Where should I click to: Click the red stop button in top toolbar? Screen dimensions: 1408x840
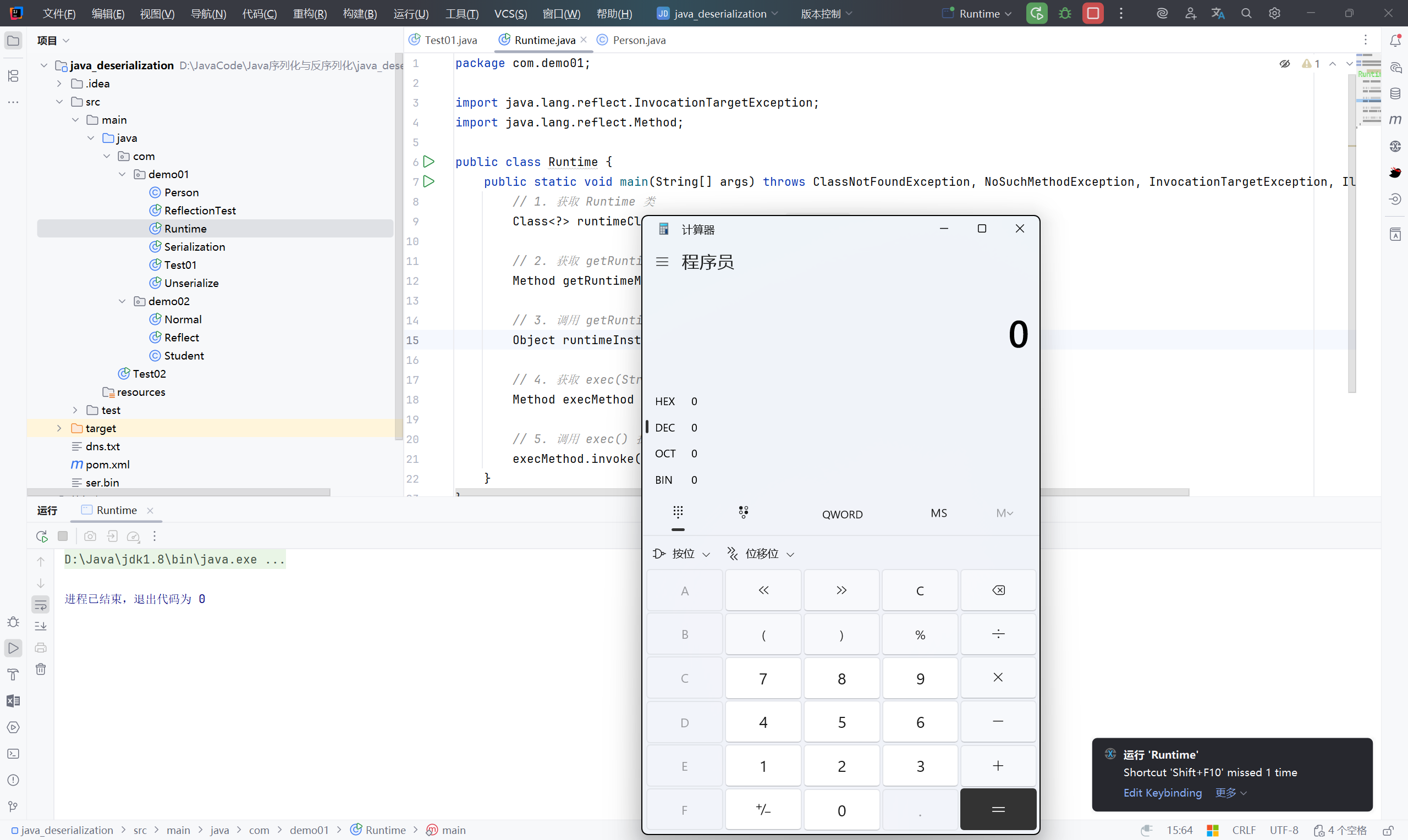coord(1093,13)
